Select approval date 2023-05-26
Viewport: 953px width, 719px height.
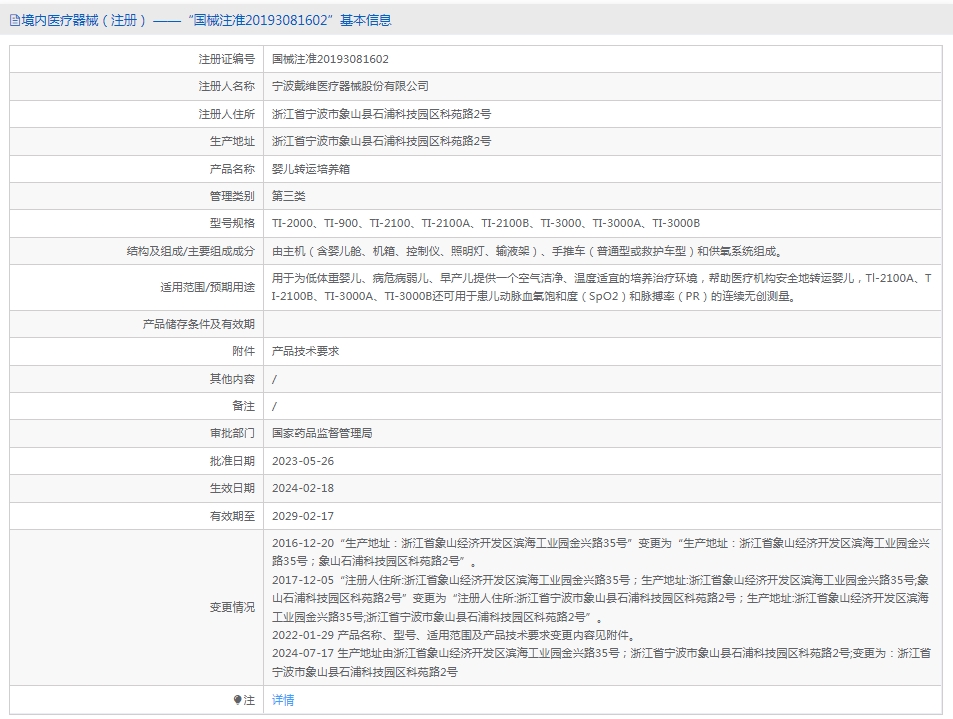pos(303,461)
